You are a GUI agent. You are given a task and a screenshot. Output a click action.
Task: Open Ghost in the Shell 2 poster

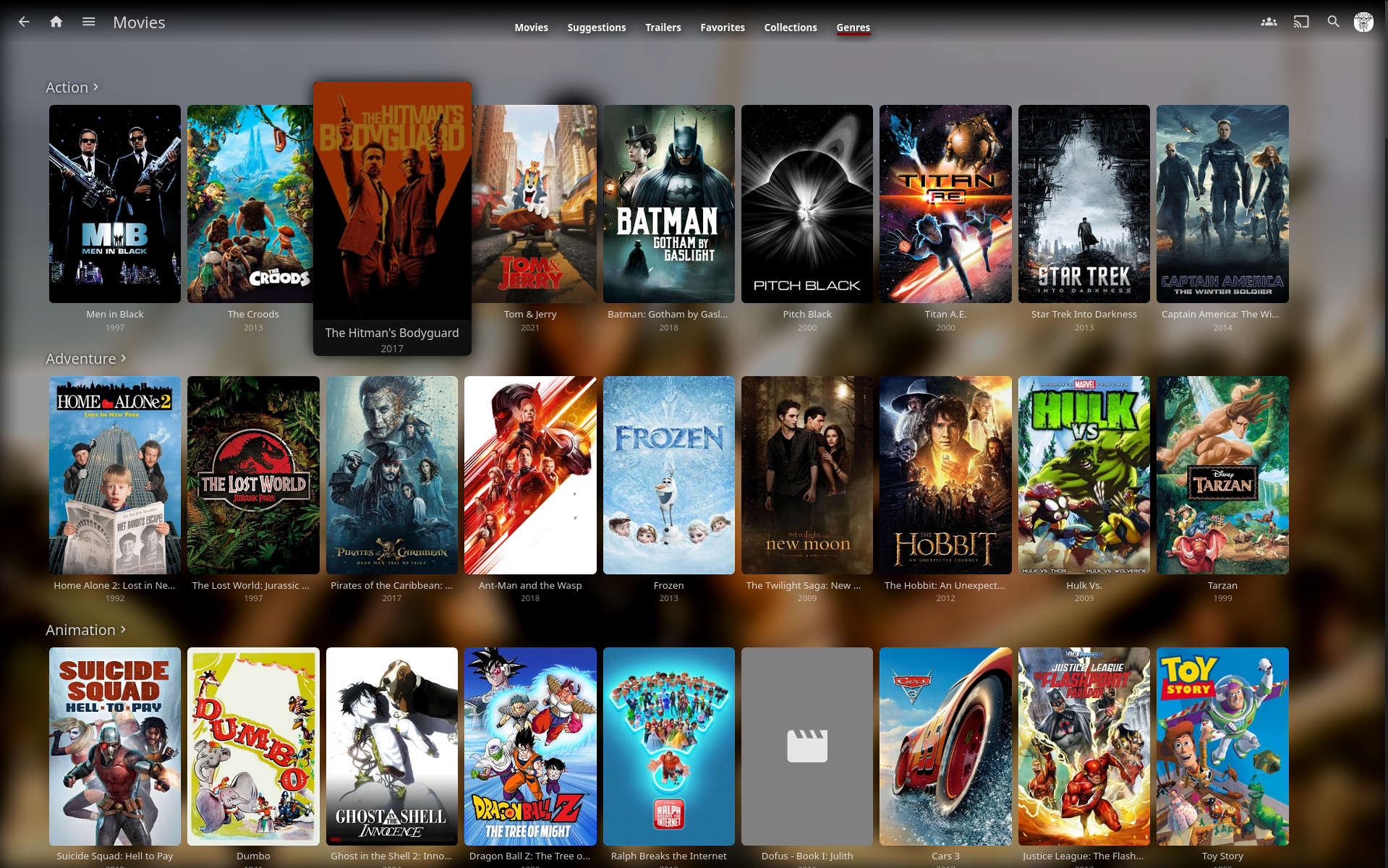coord(392,746)
